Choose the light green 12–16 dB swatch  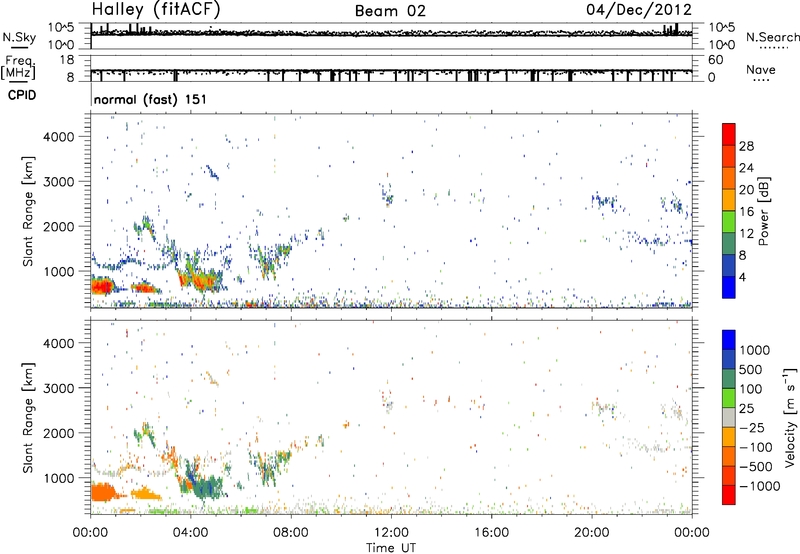(x=729, y=221)
